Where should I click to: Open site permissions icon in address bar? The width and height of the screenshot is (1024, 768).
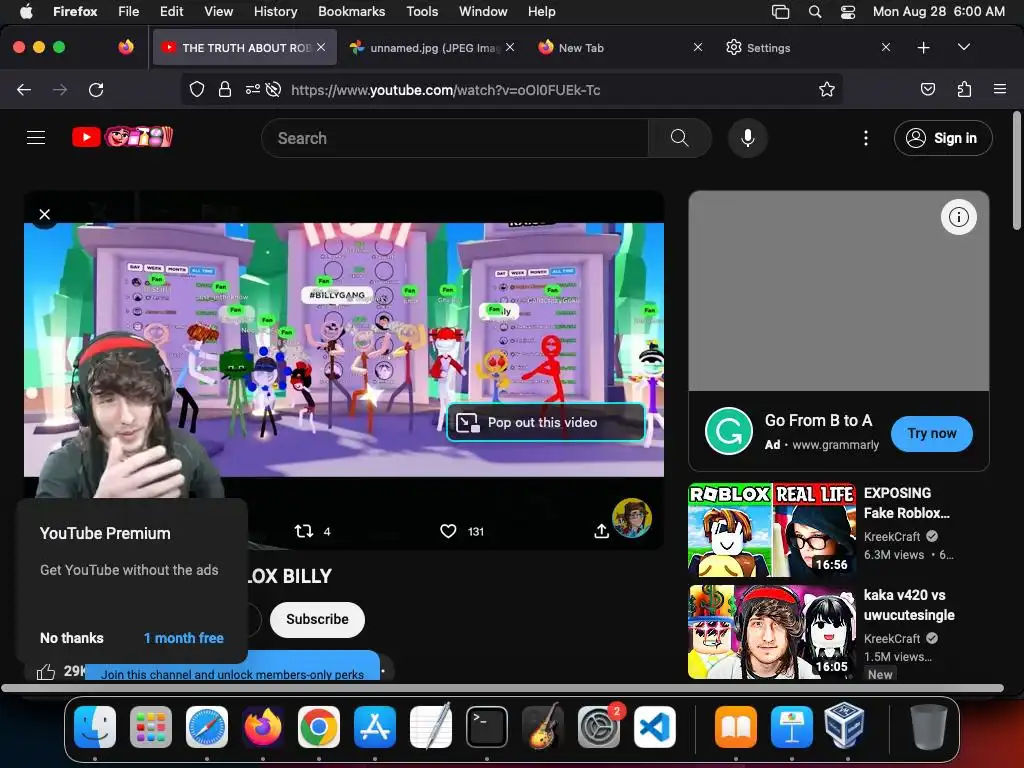[253, 89]
